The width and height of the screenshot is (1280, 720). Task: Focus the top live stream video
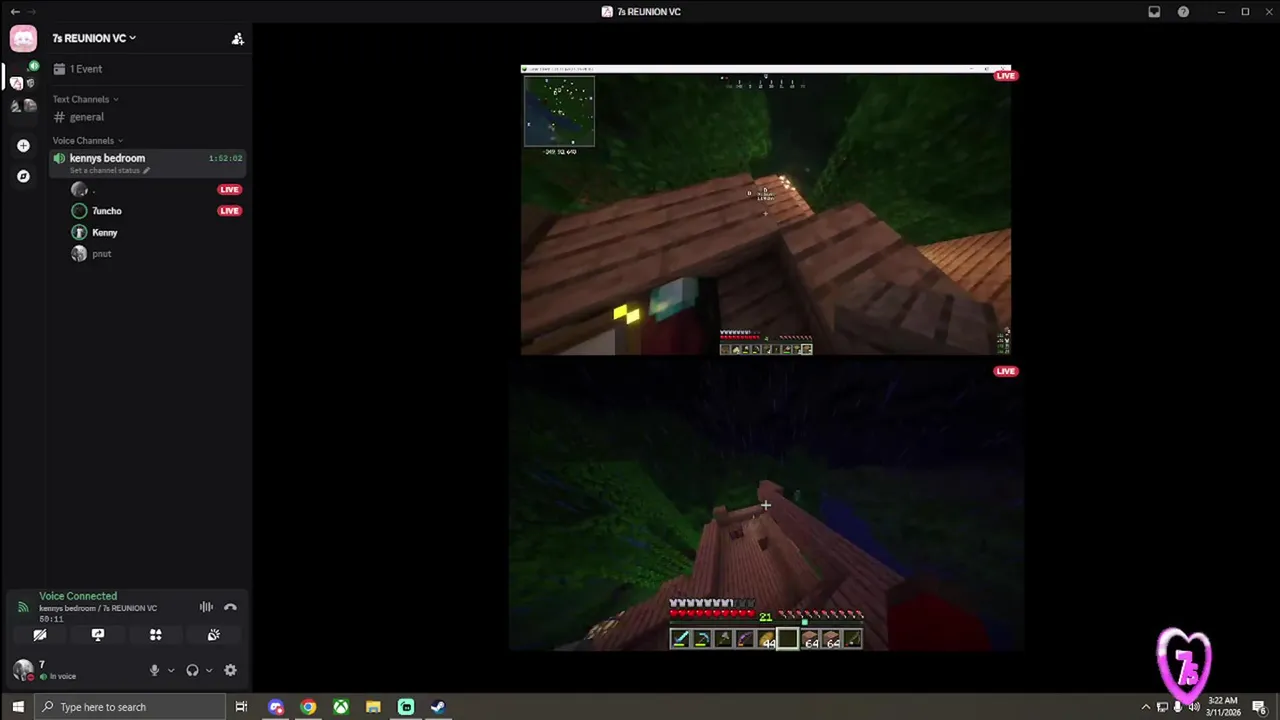pos(765,210)
